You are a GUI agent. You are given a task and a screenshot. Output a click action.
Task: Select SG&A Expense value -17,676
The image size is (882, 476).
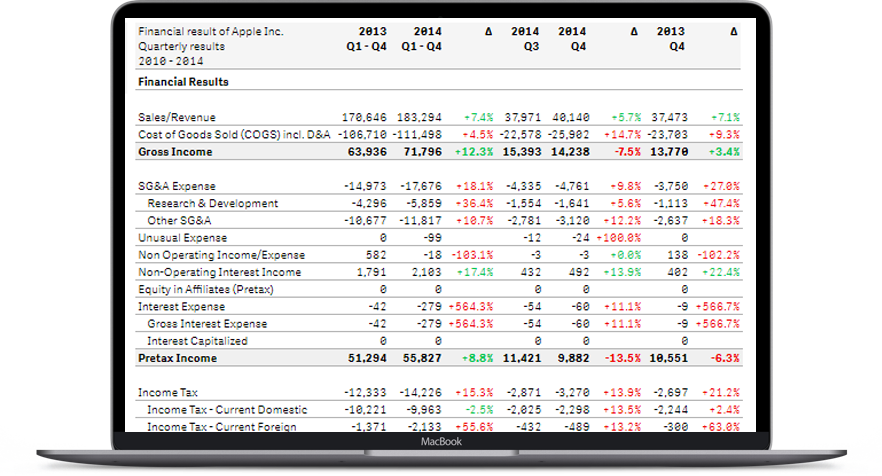421,186
